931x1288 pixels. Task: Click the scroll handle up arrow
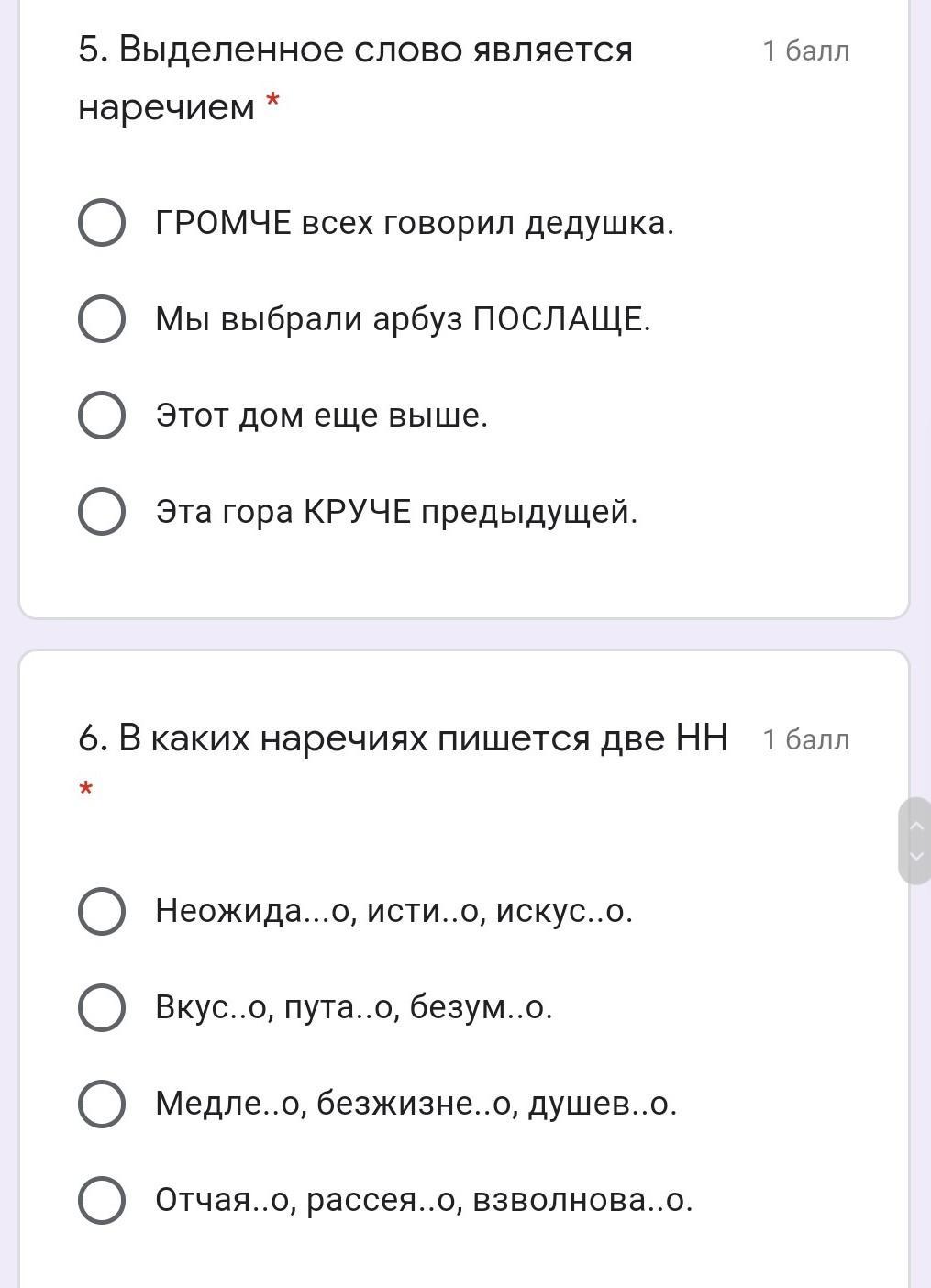tap(915, 826)
